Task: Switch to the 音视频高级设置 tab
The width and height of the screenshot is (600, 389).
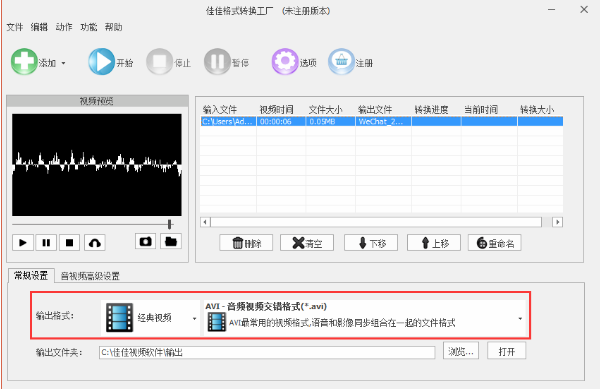Action: (90, 276)
